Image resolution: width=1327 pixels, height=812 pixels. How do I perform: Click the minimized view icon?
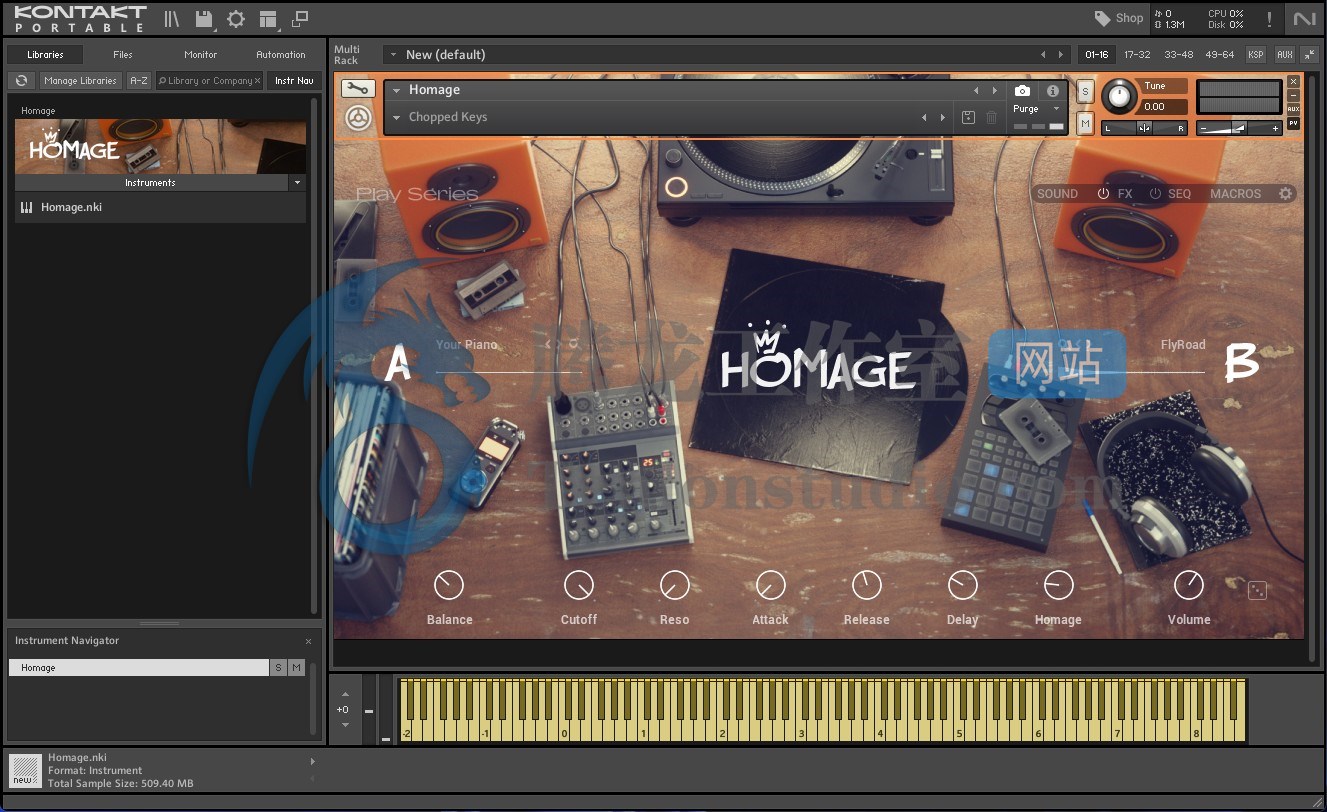pyautogui.click(x=299, y=19)
